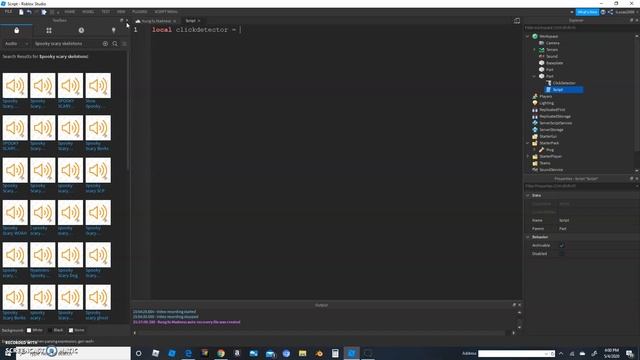
Task: Choose White background radio option
Action: click(x=29, y=330)
